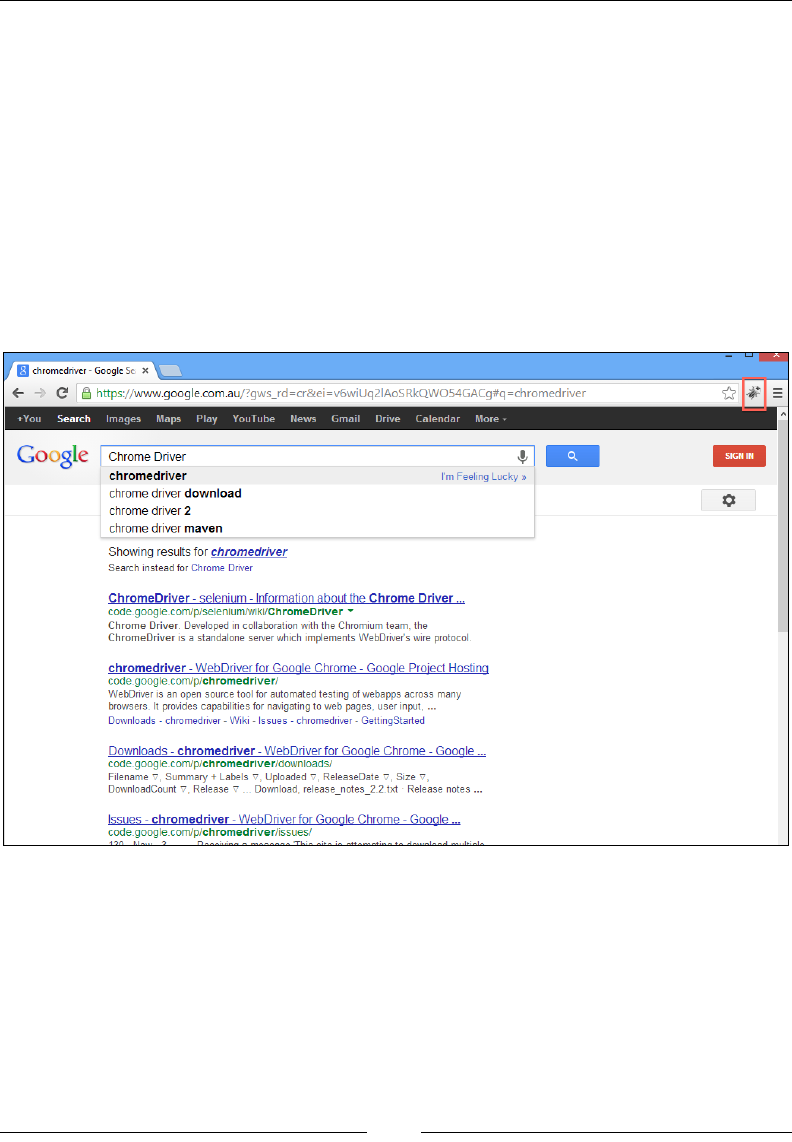Viewport: 792px width, 1142px height.
Task: Open the Chrome hamburger menu
Action: (x=777, y=393)
